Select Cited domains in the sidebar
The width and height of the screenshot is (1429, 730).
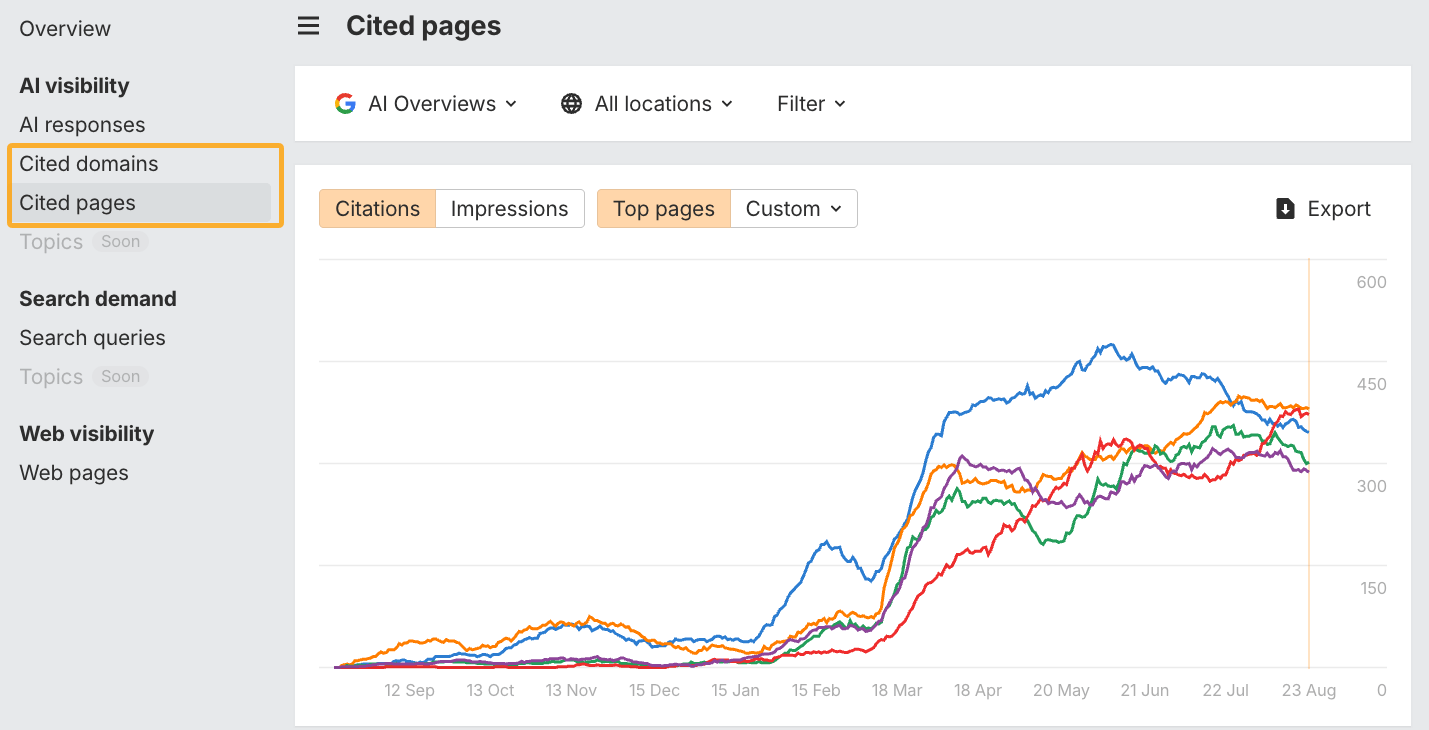[90, 163]
